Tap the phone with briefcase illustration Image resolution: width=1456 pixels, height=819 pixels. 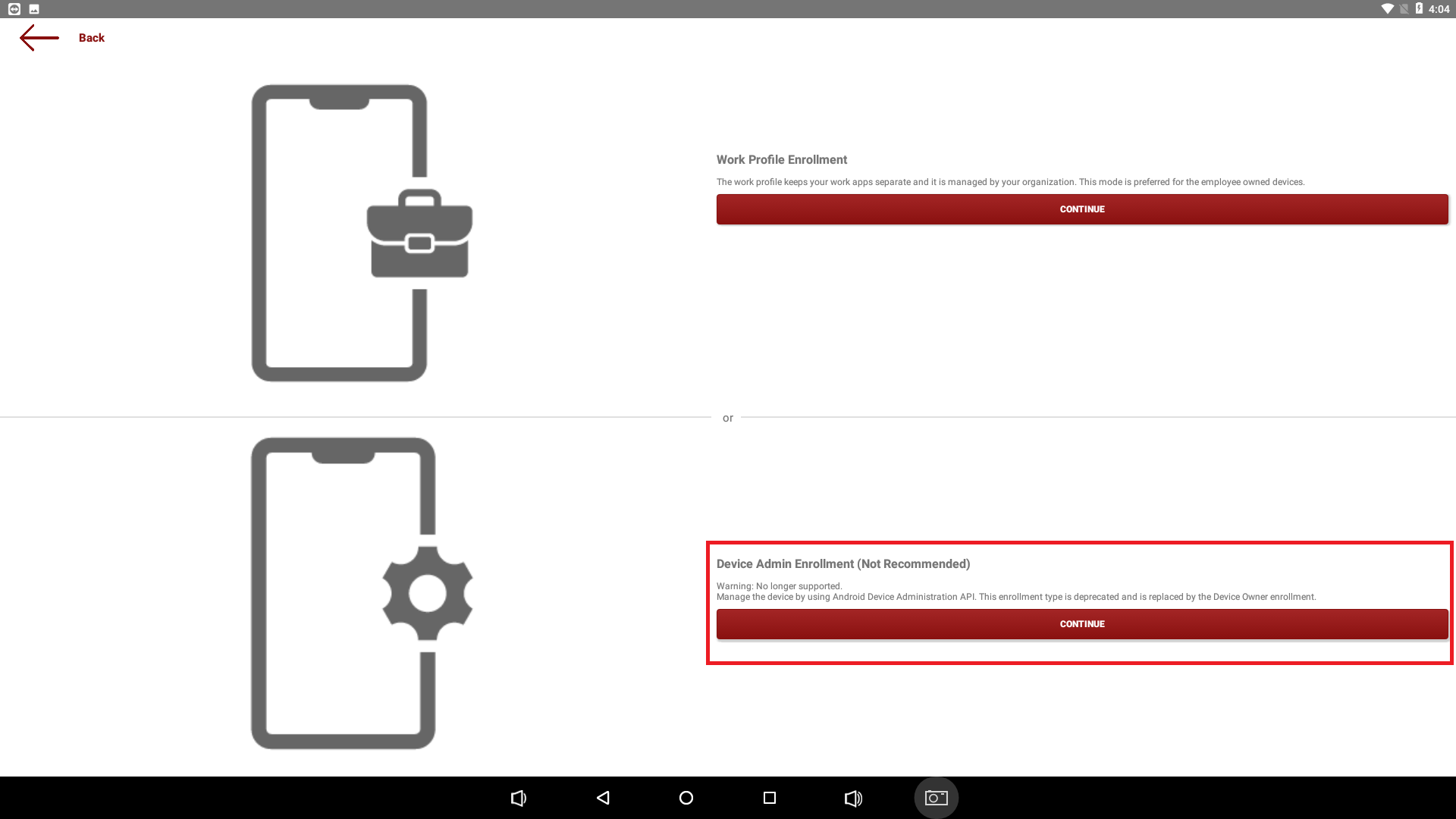(362, 233)
